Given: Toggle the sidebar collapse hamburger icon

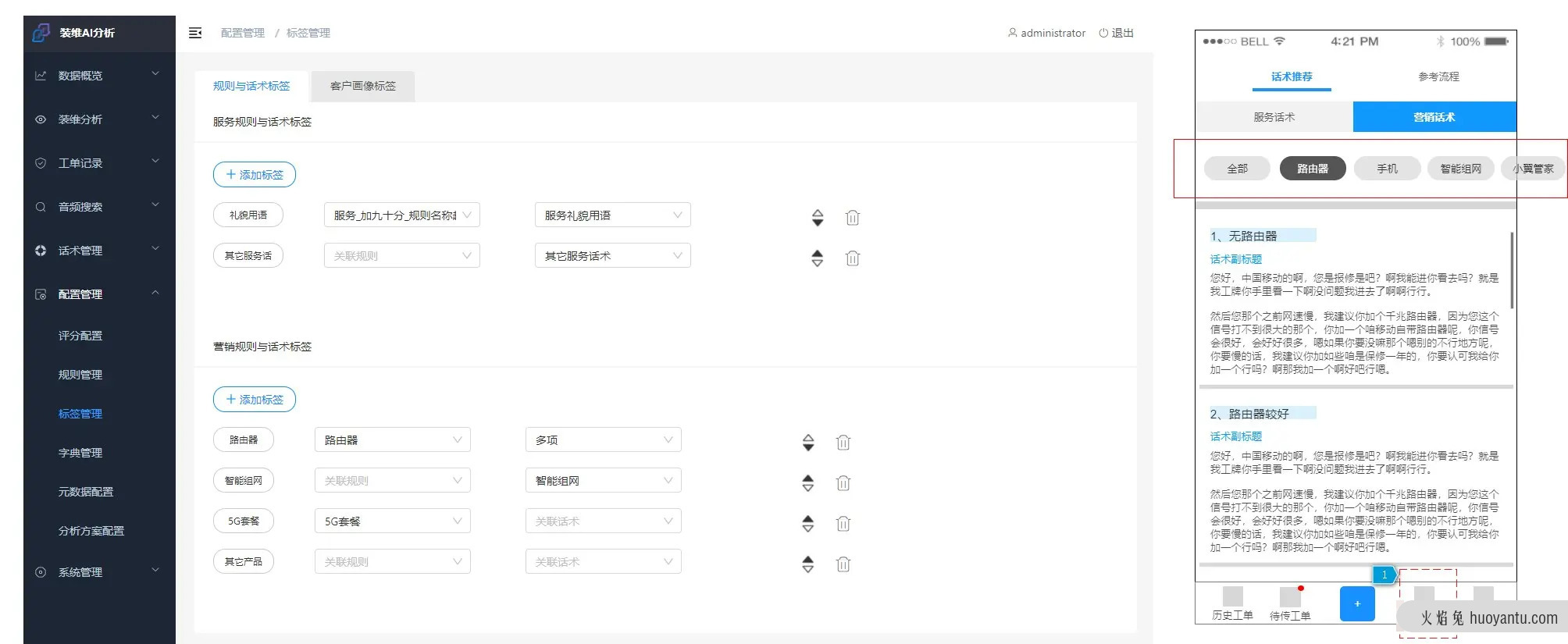Looking at the screenshot, I should pyautogui.click(x=195, y=33).
